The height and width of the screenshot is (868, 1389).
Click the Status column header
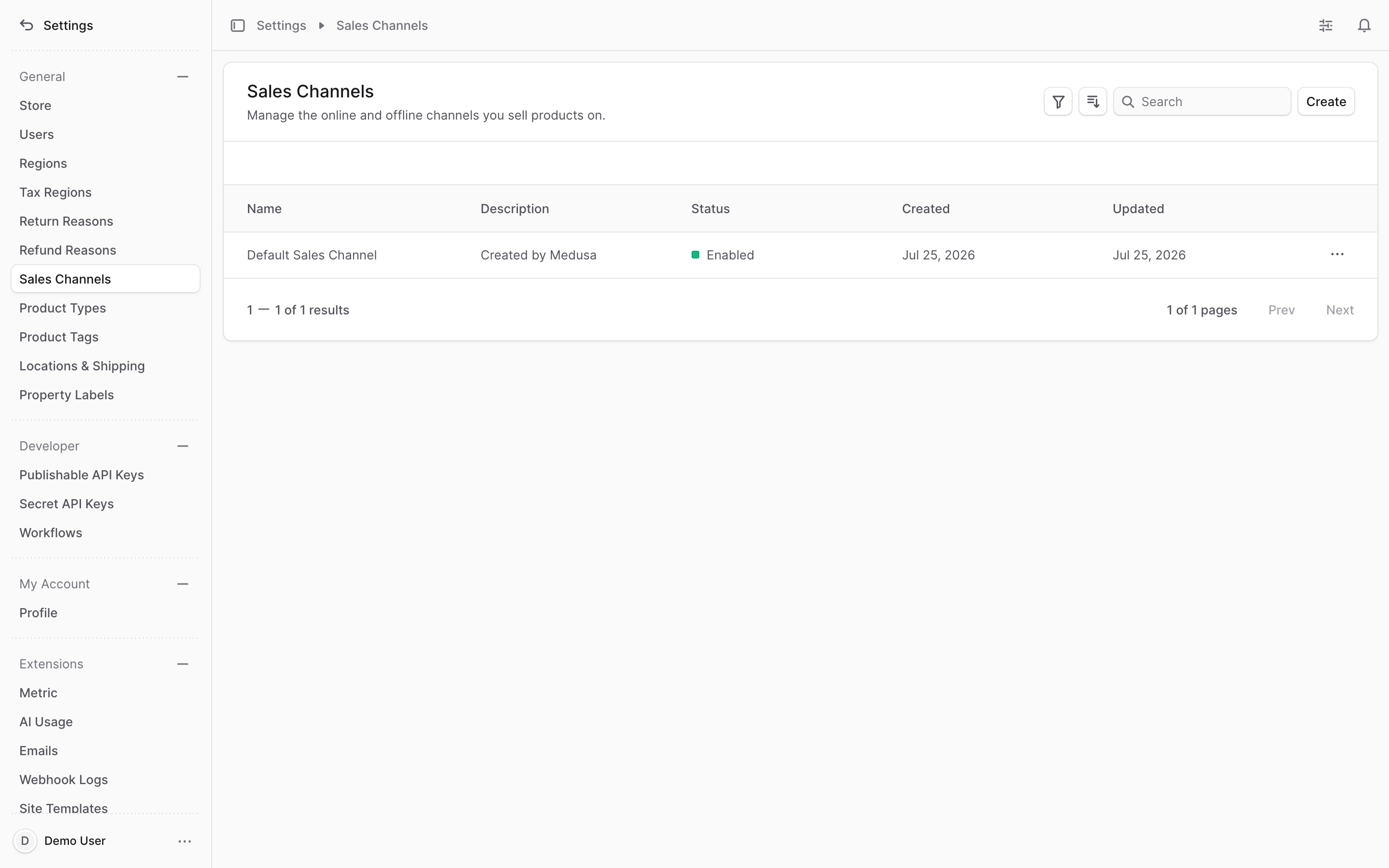pos(710,209)
